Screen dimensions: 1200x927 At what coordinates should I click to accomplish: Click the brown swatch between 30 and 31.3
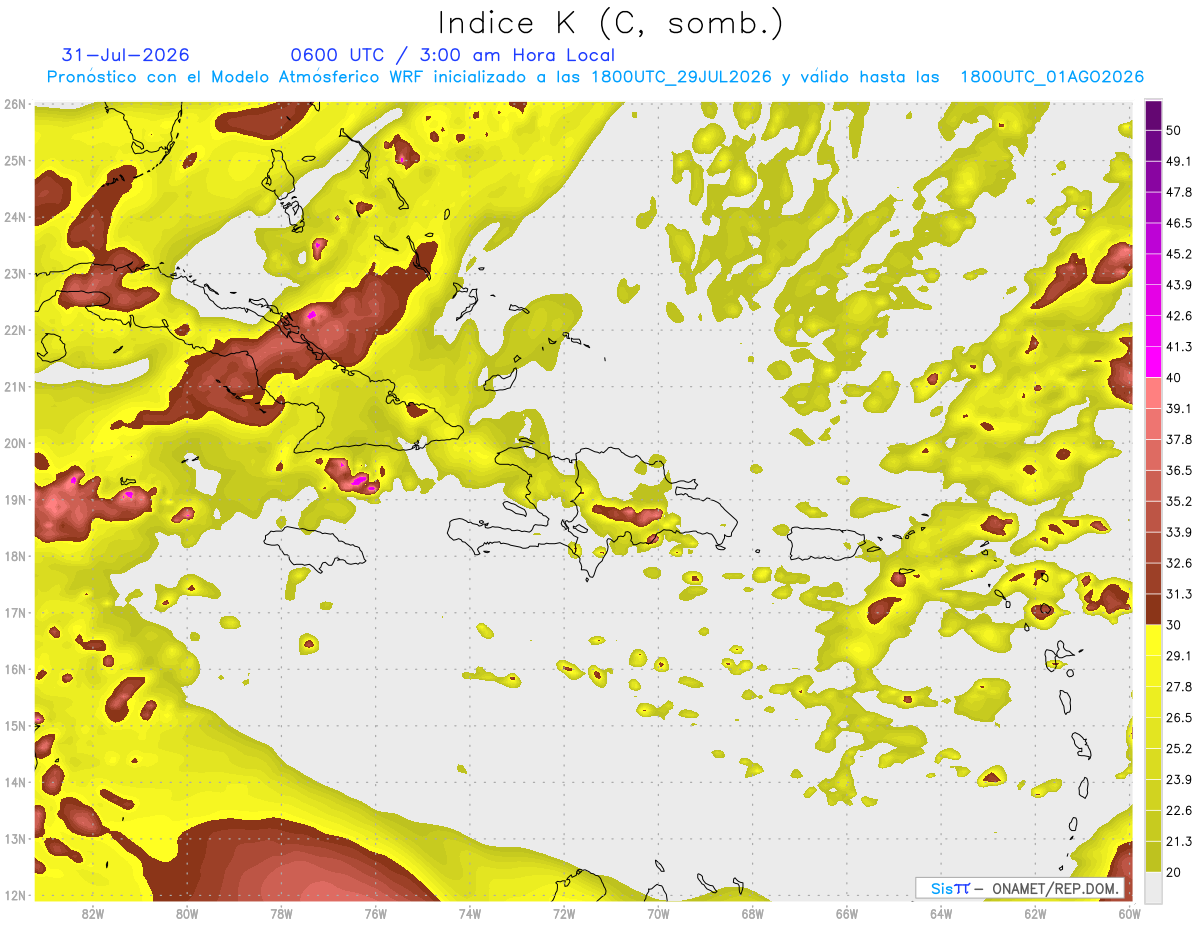pyautogui.click(x=1153, y=609)
